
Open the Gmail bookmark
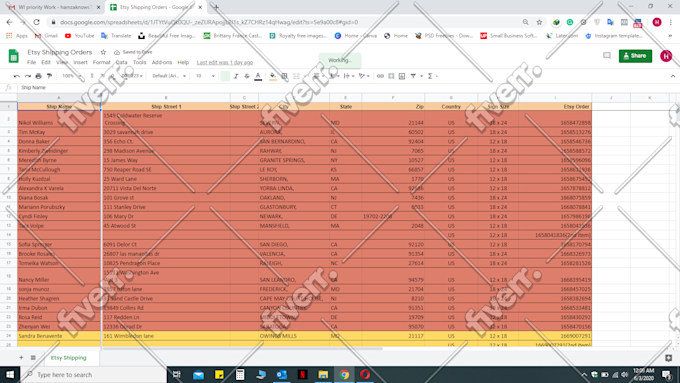tap(46, 36)
